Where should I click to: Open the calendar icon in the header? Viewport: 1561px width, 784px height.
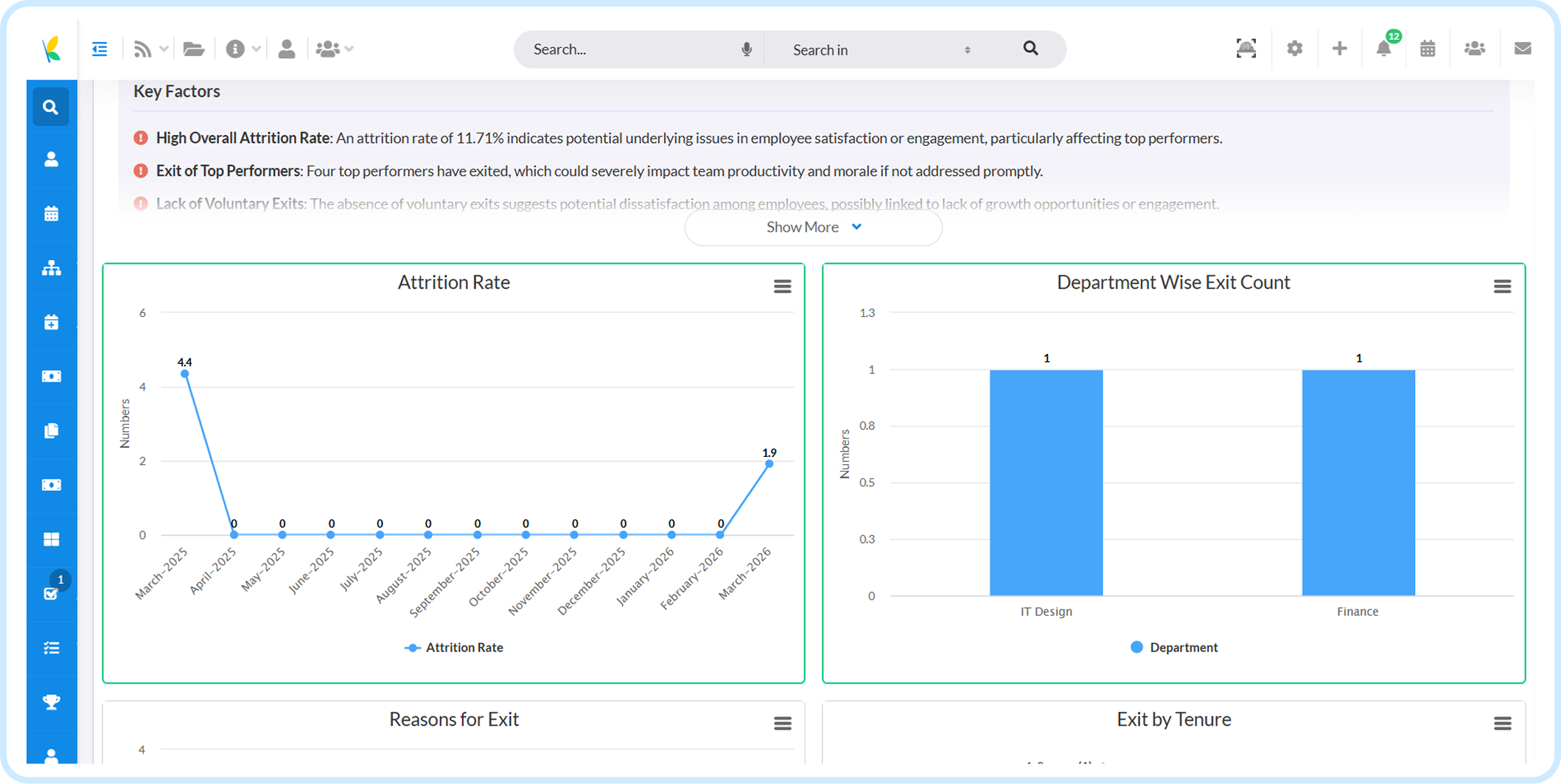[1428, 49]
